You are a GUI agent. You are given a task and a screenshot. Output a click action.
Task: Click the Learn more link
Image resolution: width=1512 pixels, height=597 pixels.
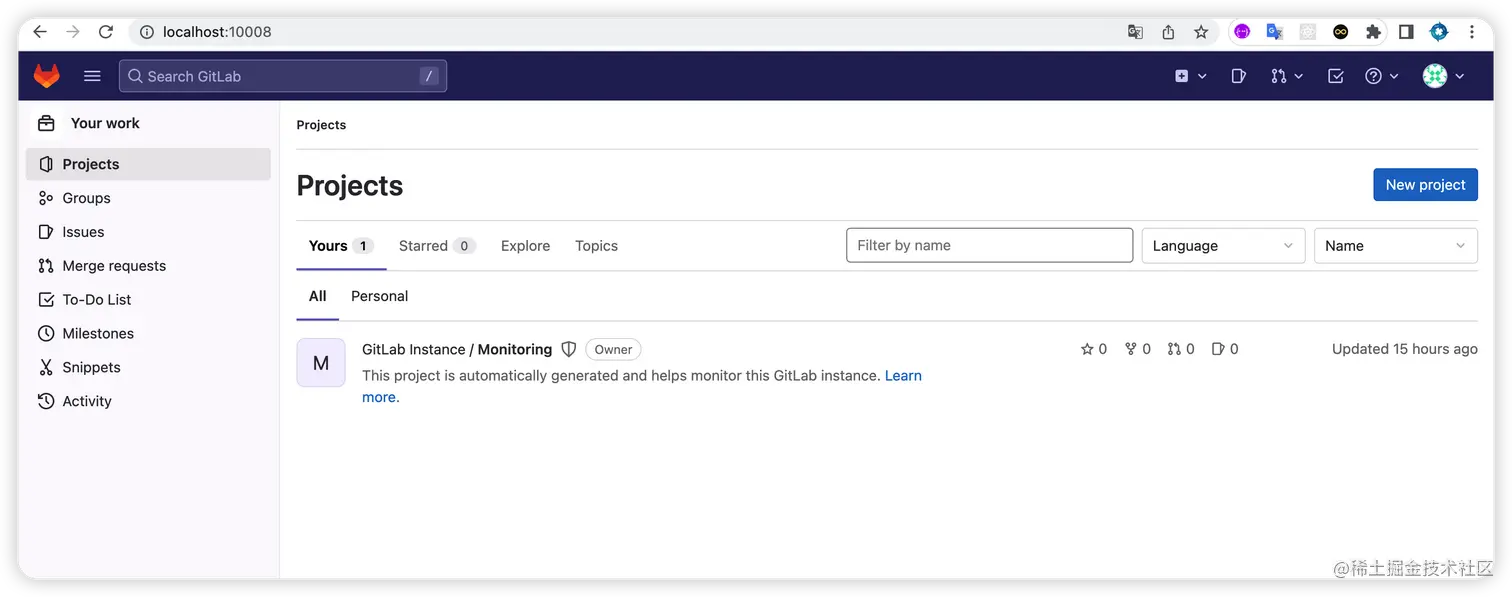coord(903,376)
